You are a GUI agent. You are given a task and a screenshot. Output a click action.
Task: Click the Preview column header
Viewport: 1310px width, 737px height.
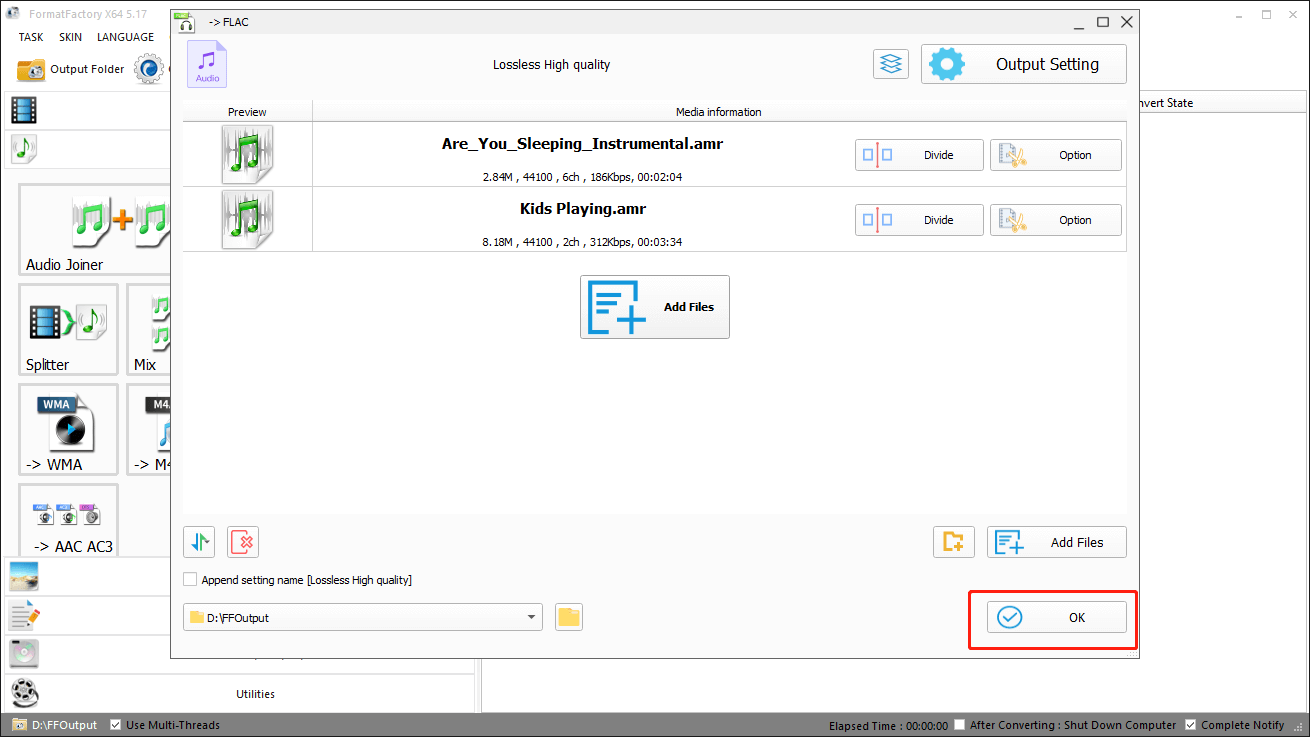[247, 112]
